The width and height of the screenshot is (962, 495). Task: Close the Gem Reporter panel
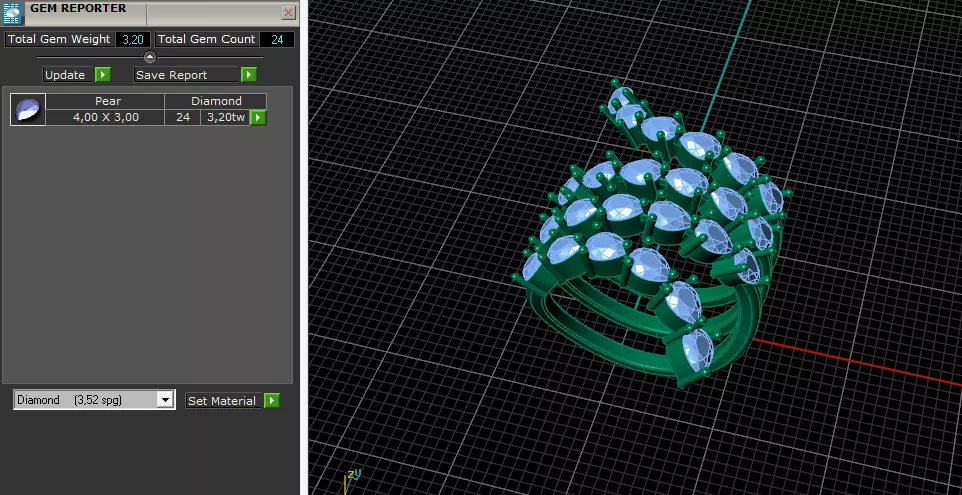pyautogui.click(x=288, y=12)
